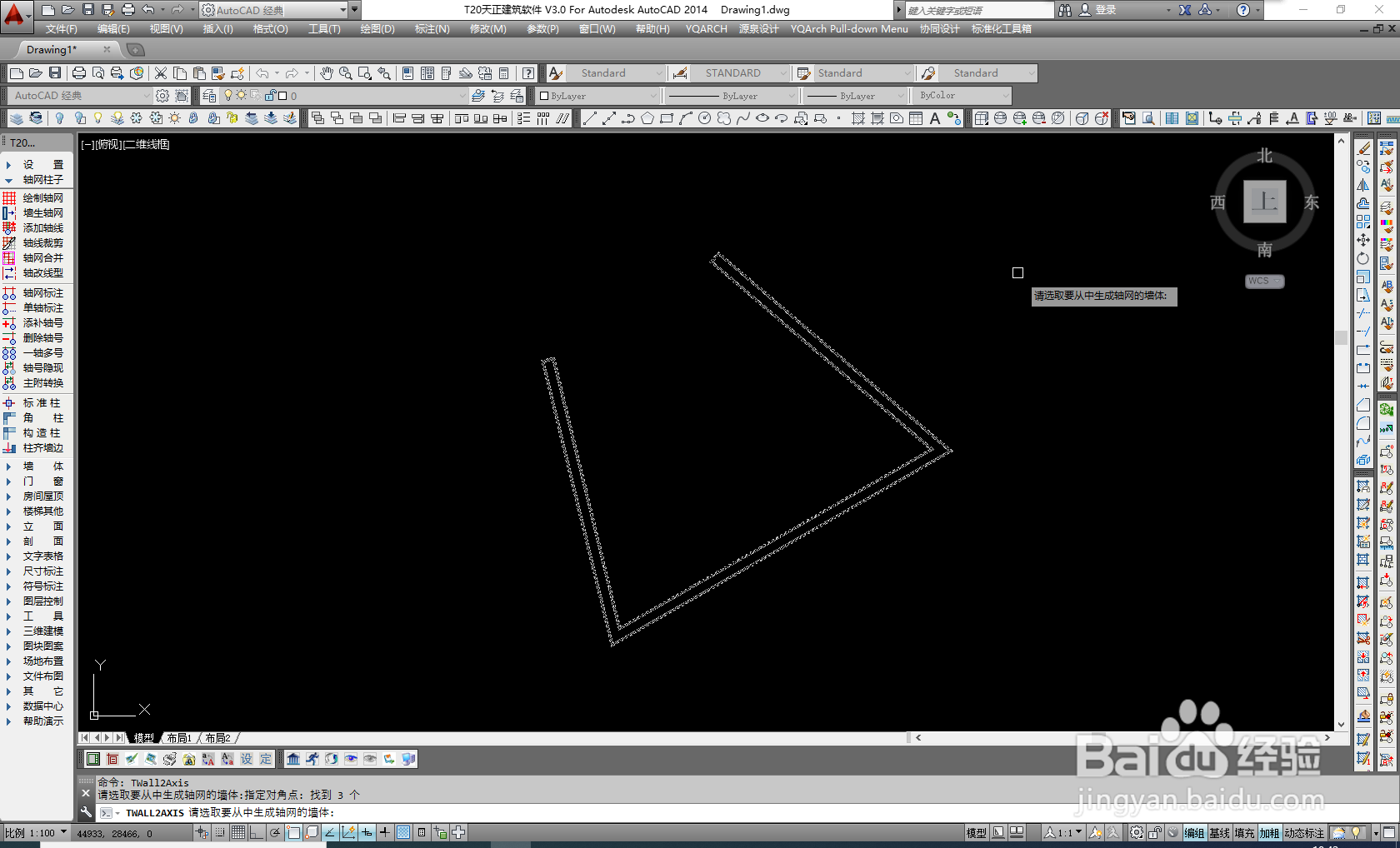This screenshot has height=848, width=1400.
Task: Select the Multiline Text 'A' tool
Action: 935,118
